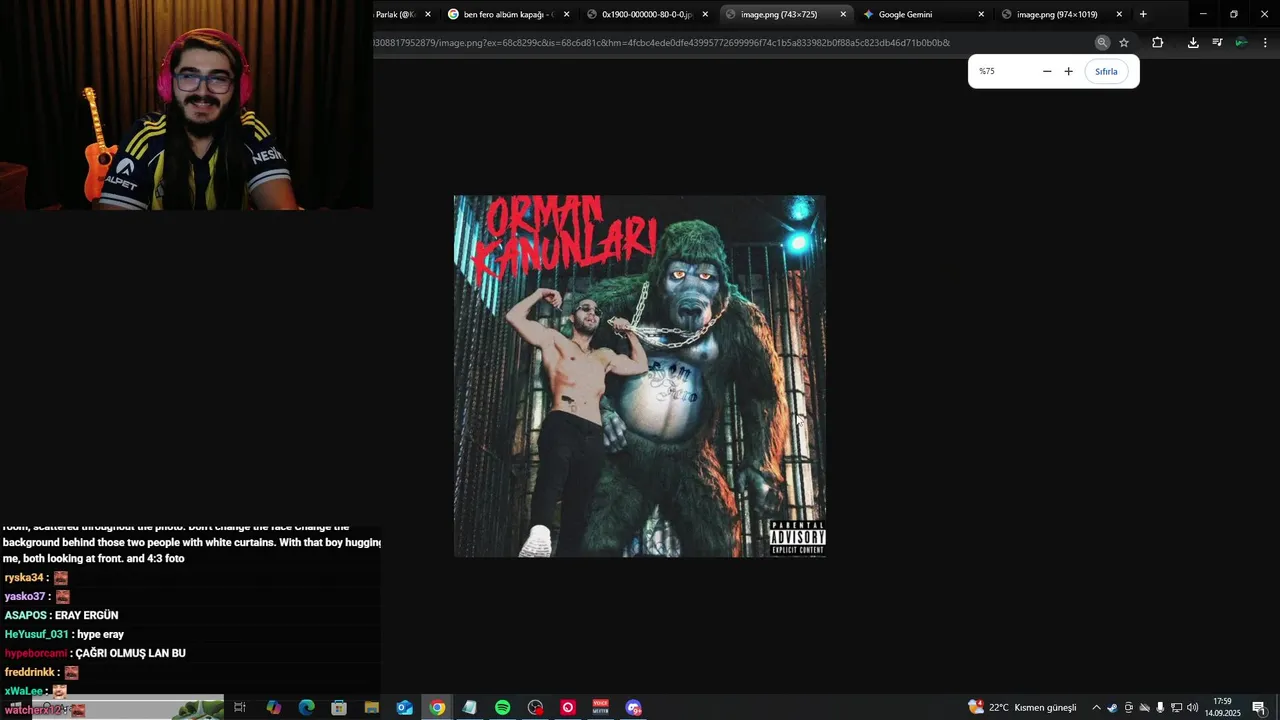This screenshot has height=720, width=1280.
Task: Close the Parlak tab
Action: (x=428, y=14)
